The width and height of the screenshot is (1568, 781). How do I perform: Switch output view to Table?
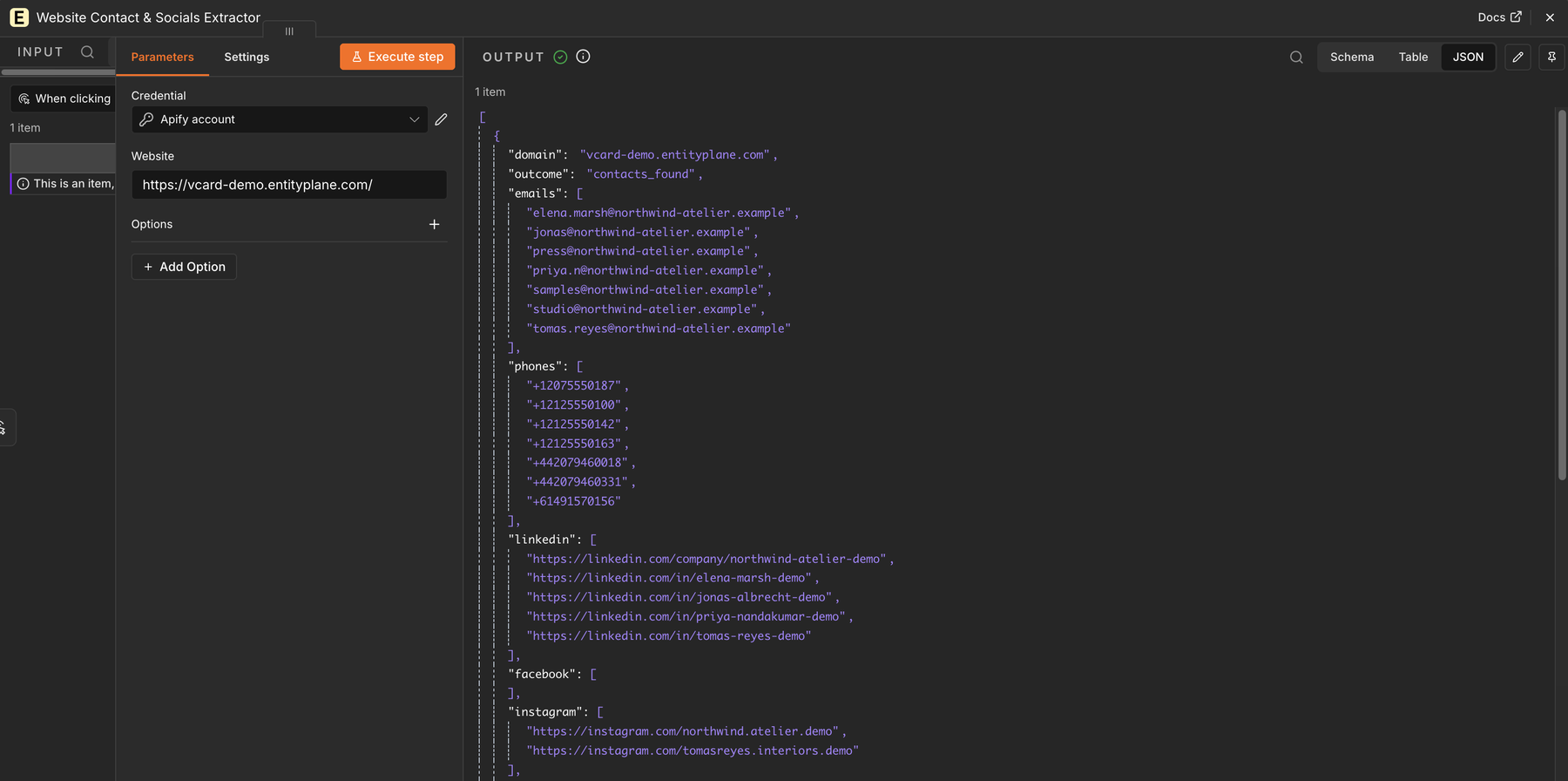coord(1413,58)
